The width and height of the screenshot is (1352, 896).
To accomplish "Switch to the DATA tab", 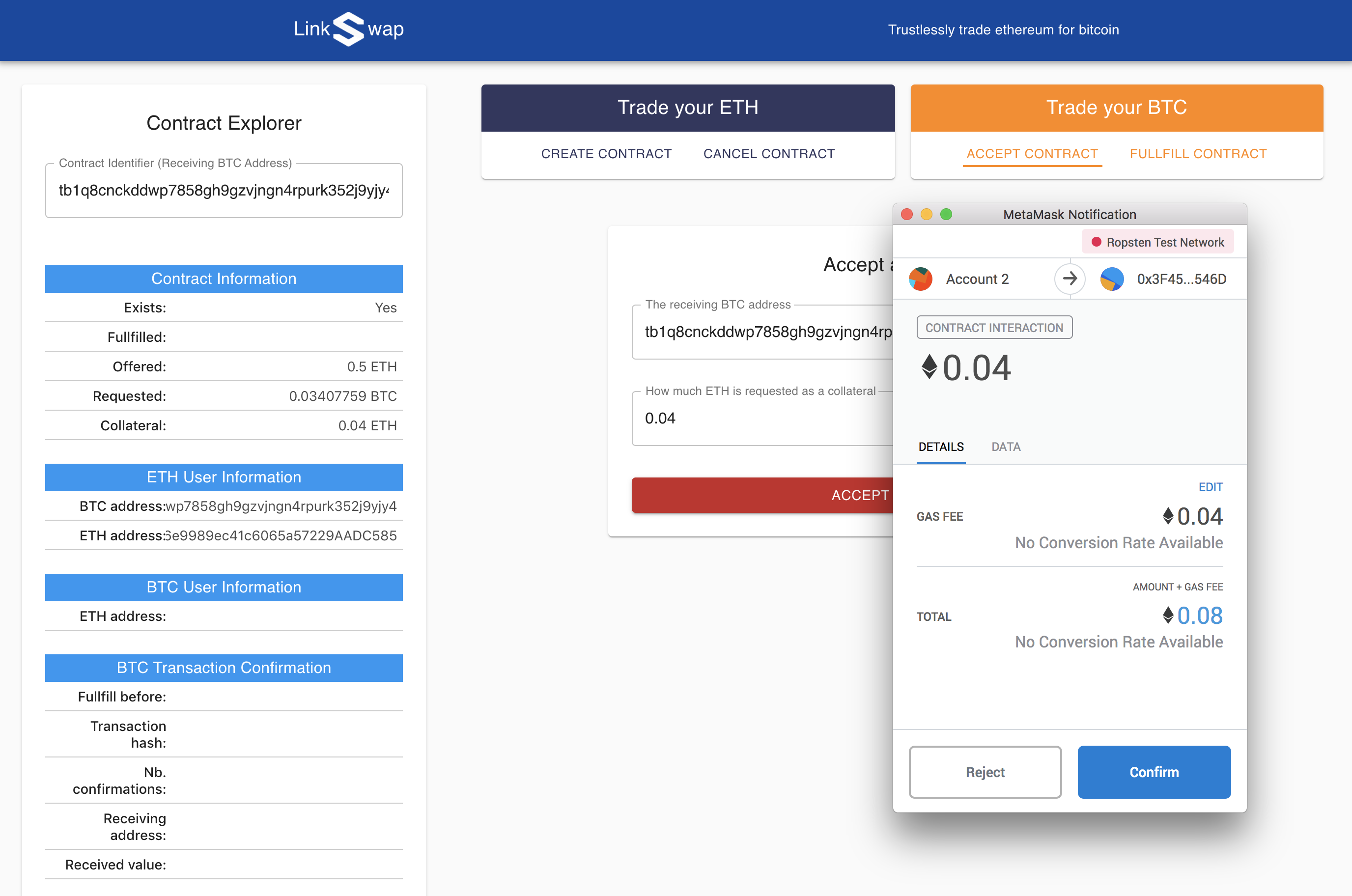I will 1006,447.
